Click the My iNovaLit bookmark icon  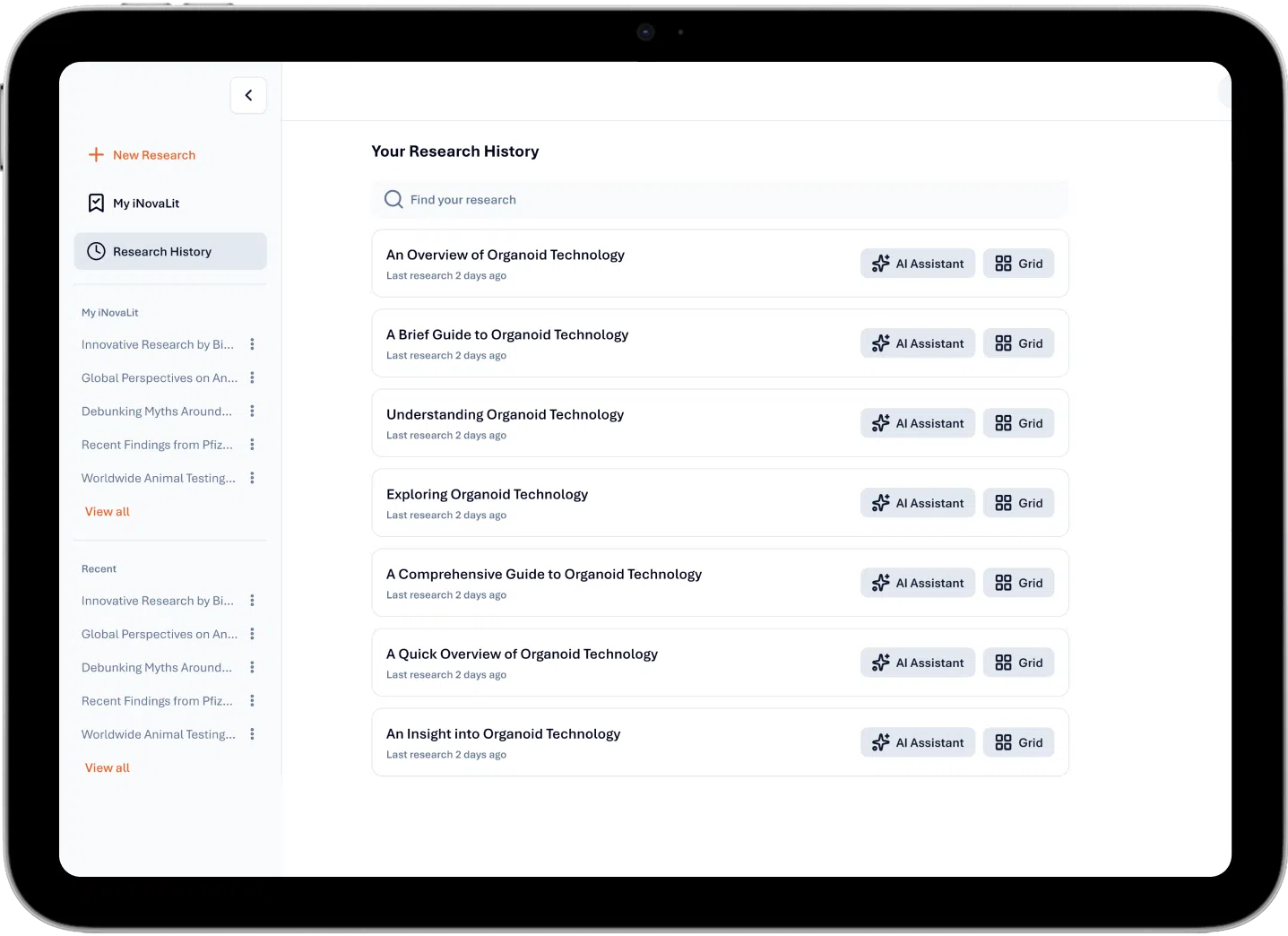pos(96,204)
